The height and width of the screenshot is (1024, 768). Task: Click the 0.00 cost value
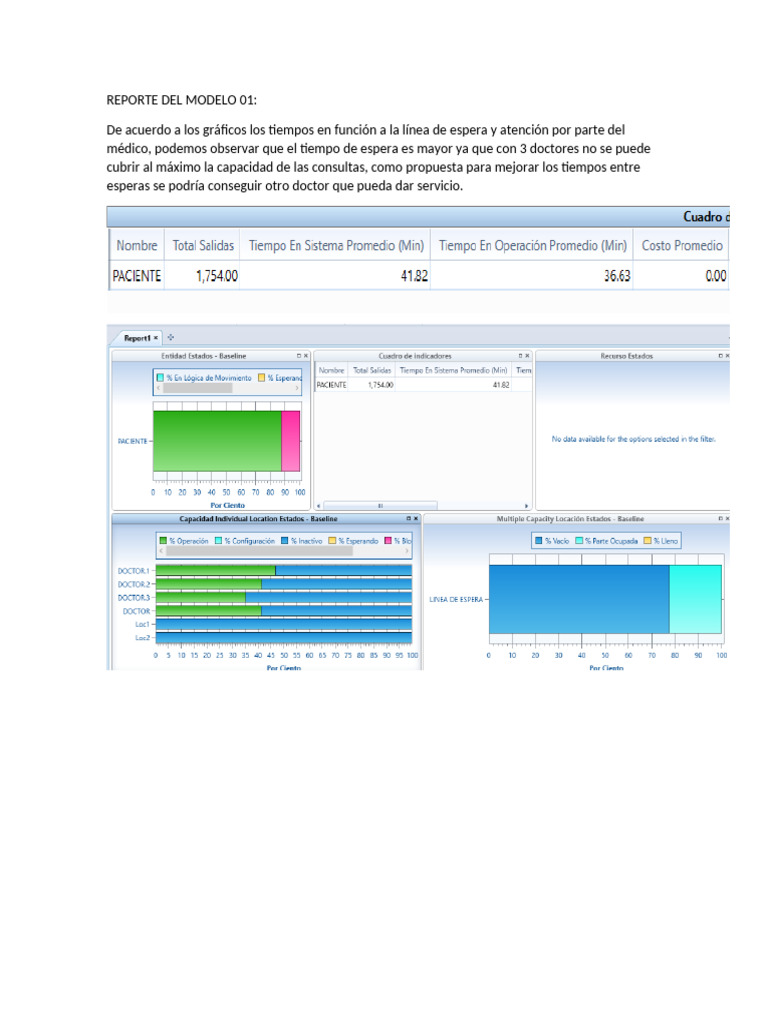(716, 276)
